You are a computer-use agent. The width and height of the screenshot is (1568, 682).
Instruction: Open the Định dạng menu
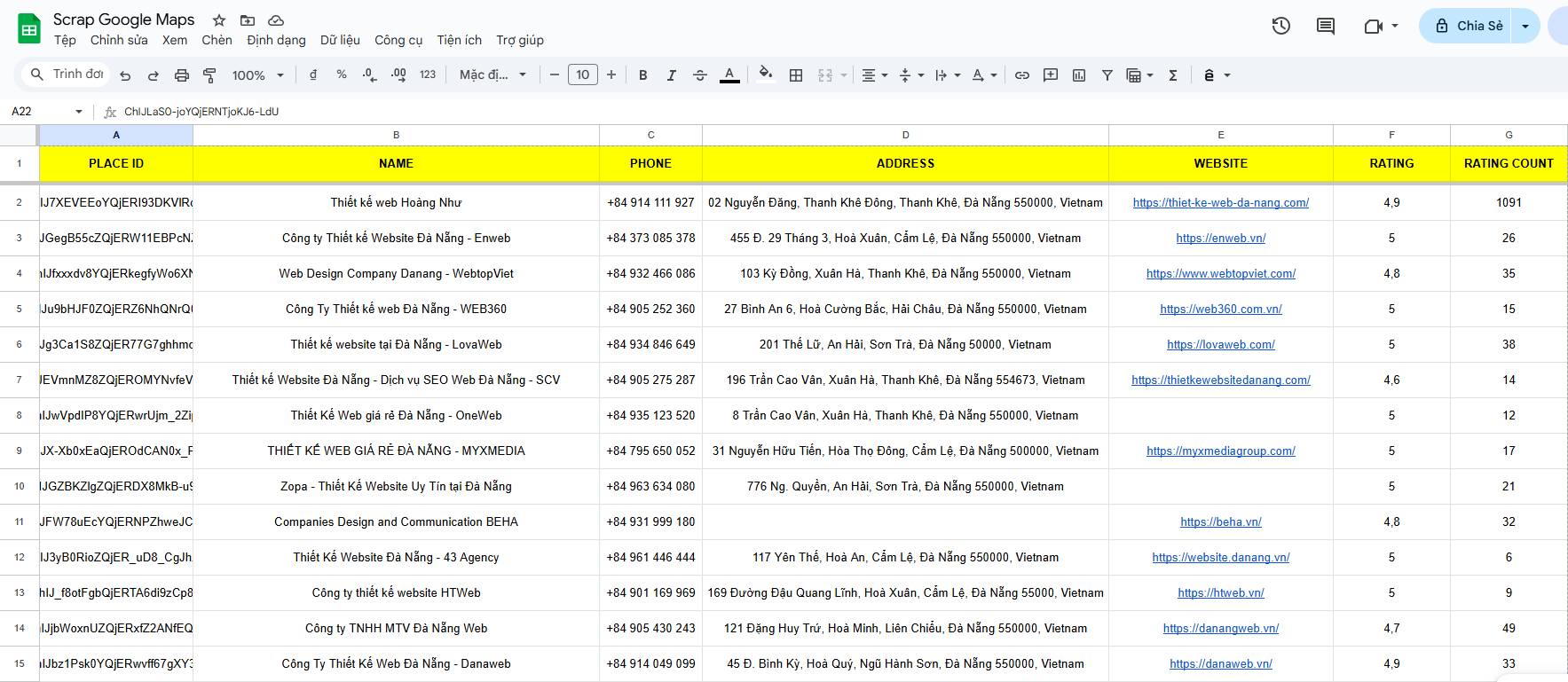[276, 40]
